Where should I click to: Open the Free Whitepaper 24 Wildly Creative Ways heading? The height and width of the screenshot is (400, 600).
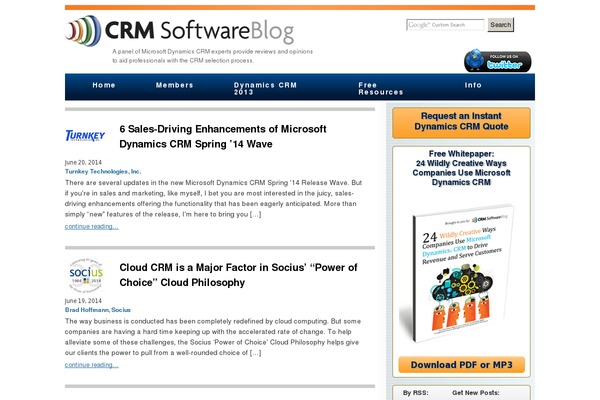click(461, 168)
